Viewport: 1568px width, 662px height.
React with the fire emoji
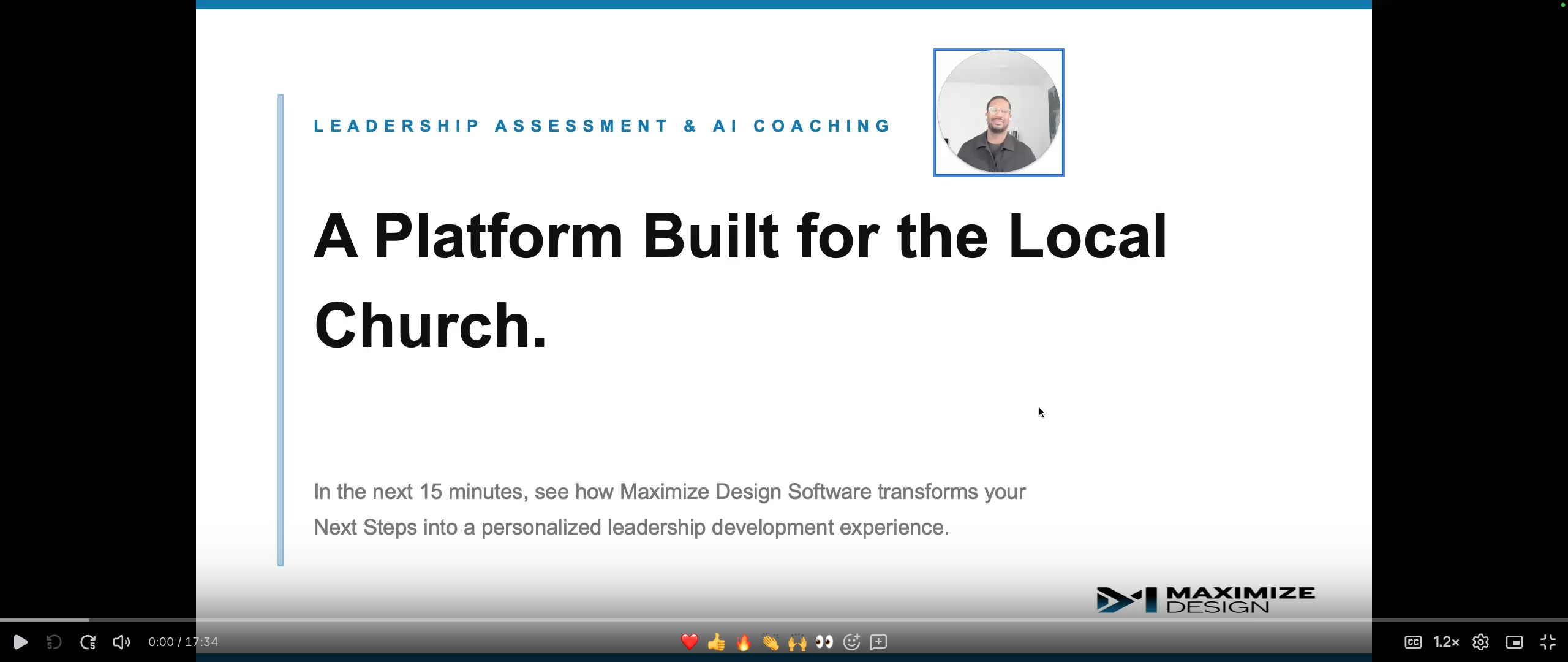click(x=743, y=642)
